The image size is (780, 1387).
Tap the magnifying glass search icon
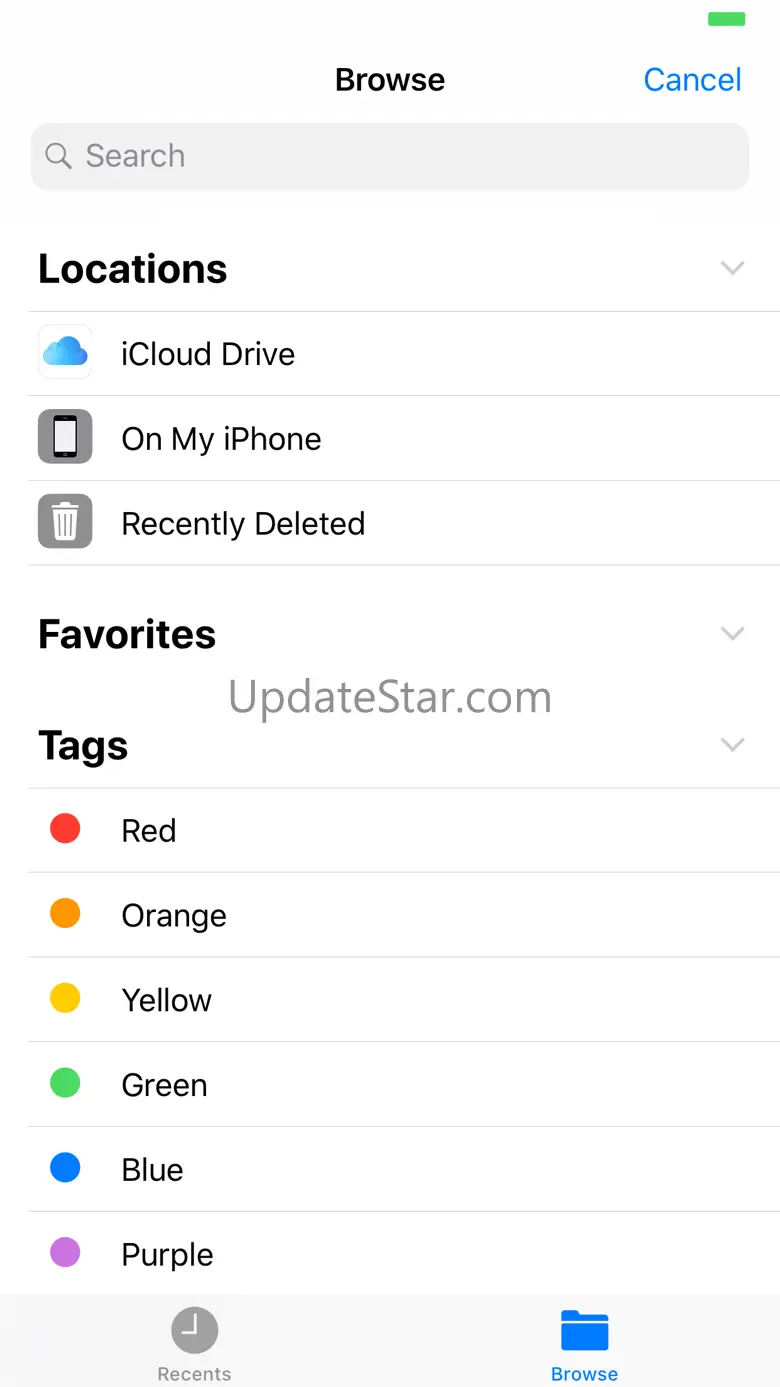click(59, 156)
